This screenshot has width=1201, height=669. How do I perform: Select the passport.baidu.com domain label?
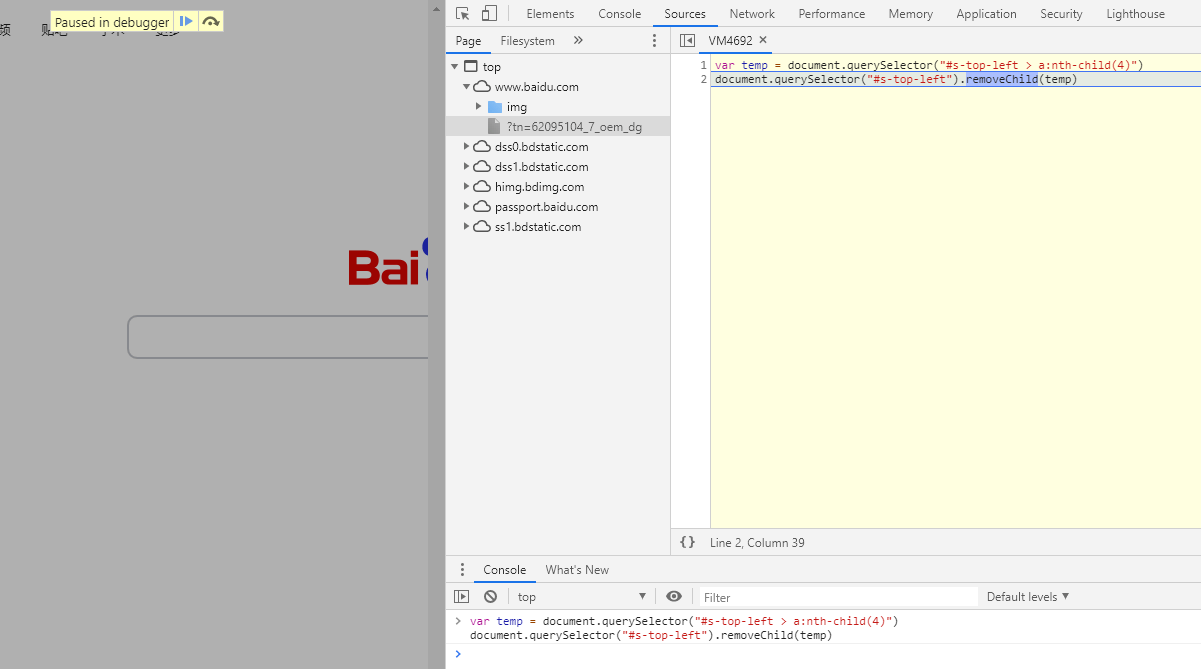(x=546, y=207)
